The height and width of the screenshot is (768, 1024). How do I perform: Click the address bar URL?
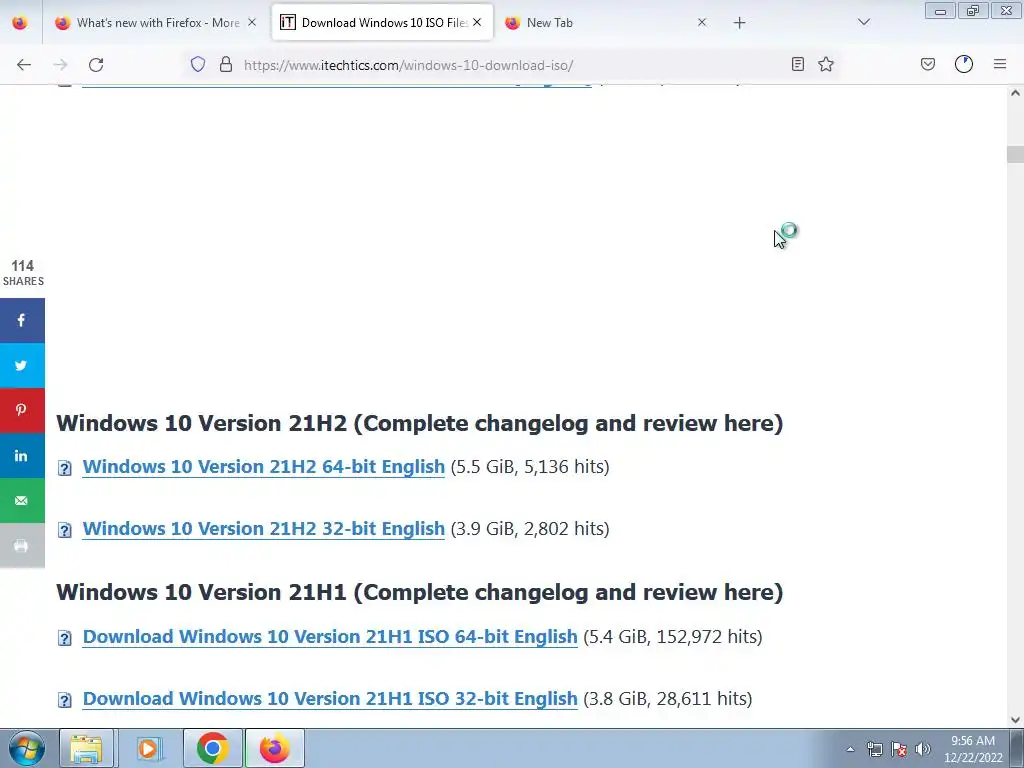tap(409, 65)
